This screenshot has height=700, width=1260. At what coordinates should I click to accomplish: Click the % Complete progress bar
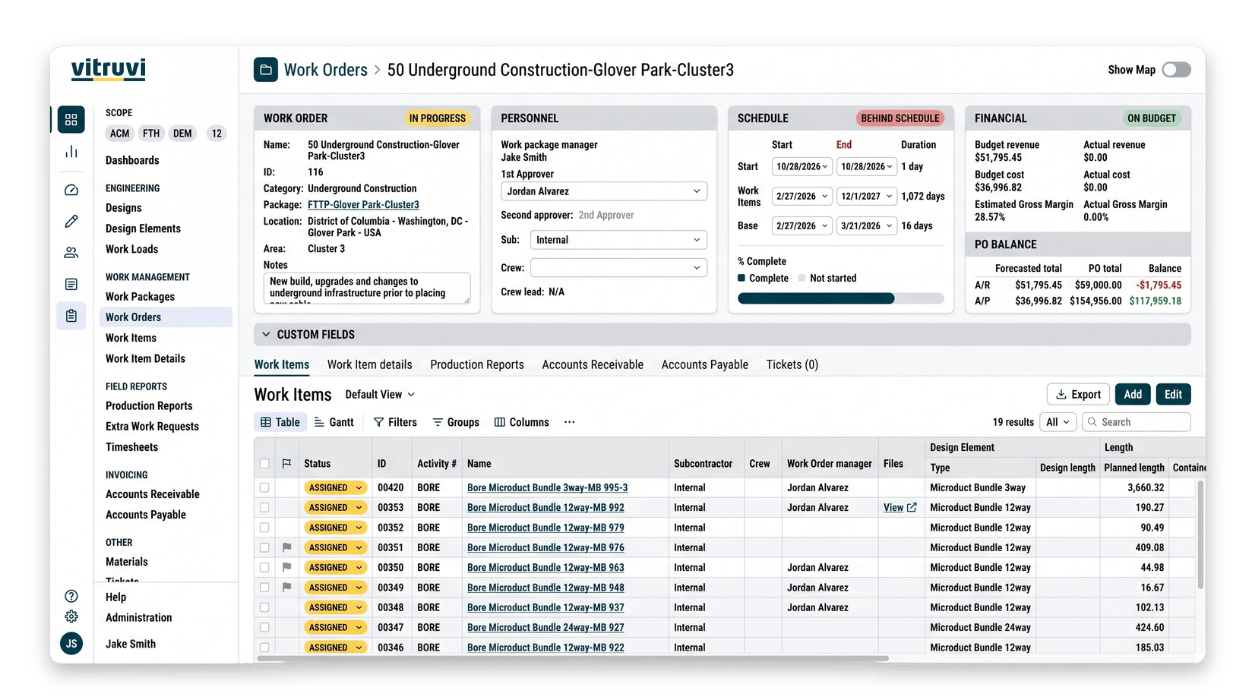[x=840, y=298]
